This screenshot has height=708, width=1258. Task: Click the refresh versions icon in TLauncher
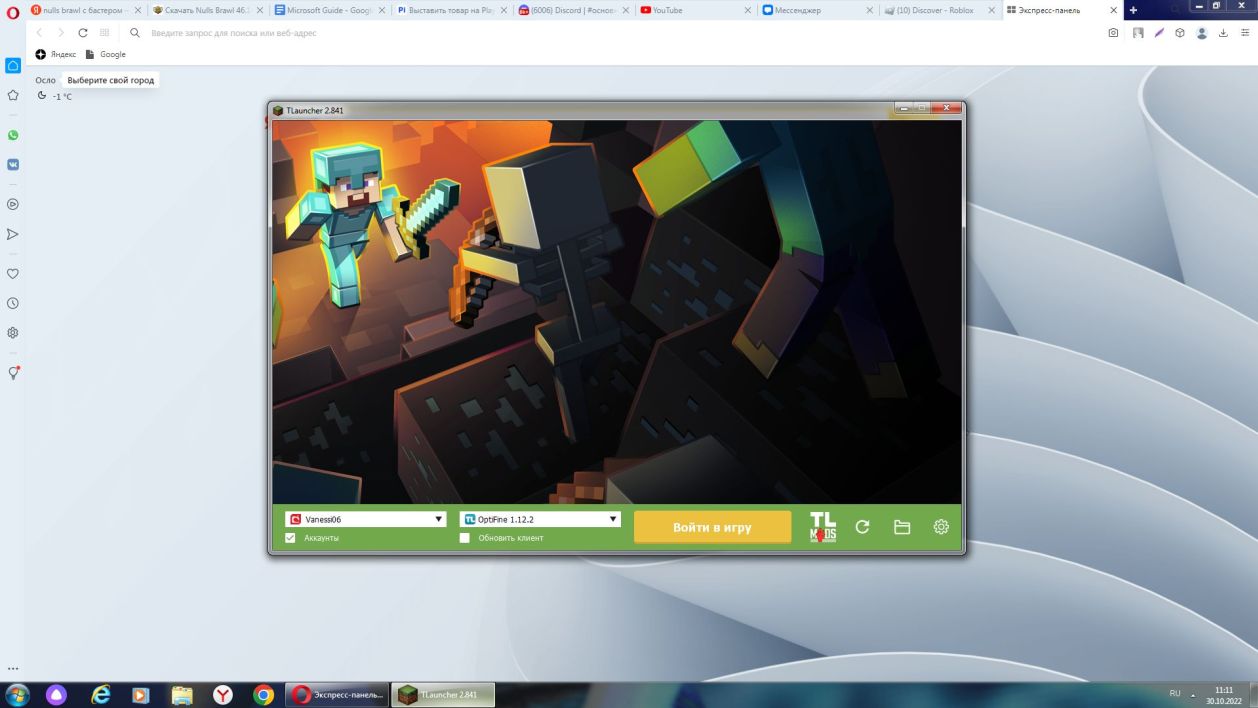pyautogui.click(x=862, y=527)
